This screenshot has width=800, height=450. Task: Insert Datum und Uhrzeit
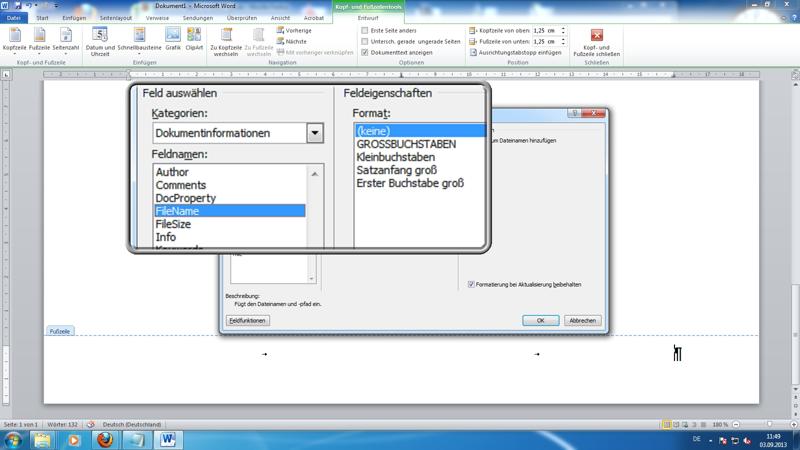100,41
